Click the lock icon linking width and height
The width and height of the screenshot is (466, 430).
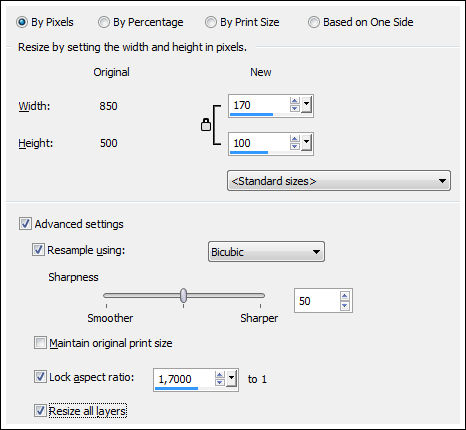point(206,125)
